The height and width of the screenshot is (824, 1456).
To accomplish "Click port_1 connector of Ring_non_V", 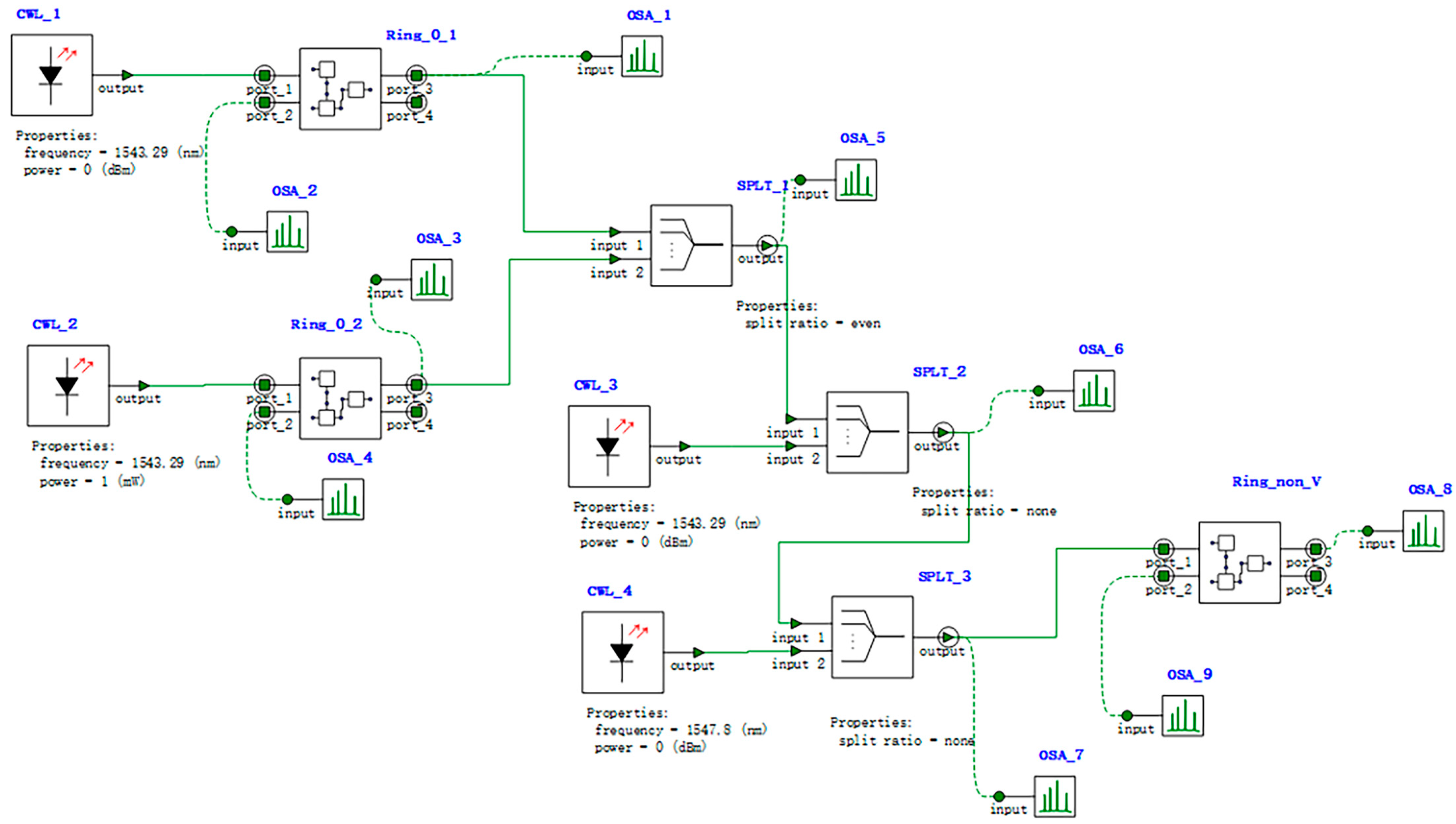I will click(1163, 548).
